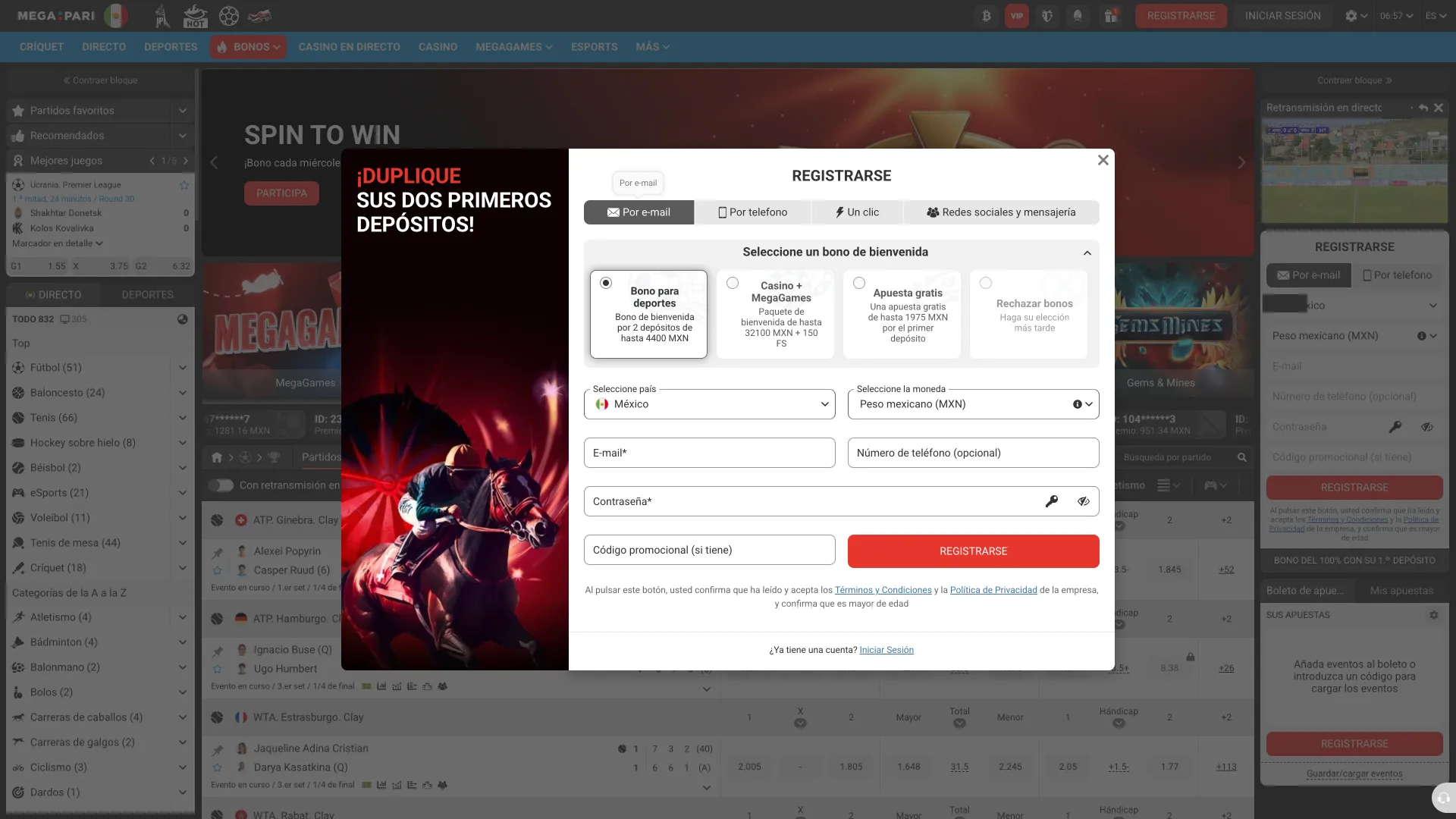Close the Retransmisión en directo panel

tap(1439, 108)
